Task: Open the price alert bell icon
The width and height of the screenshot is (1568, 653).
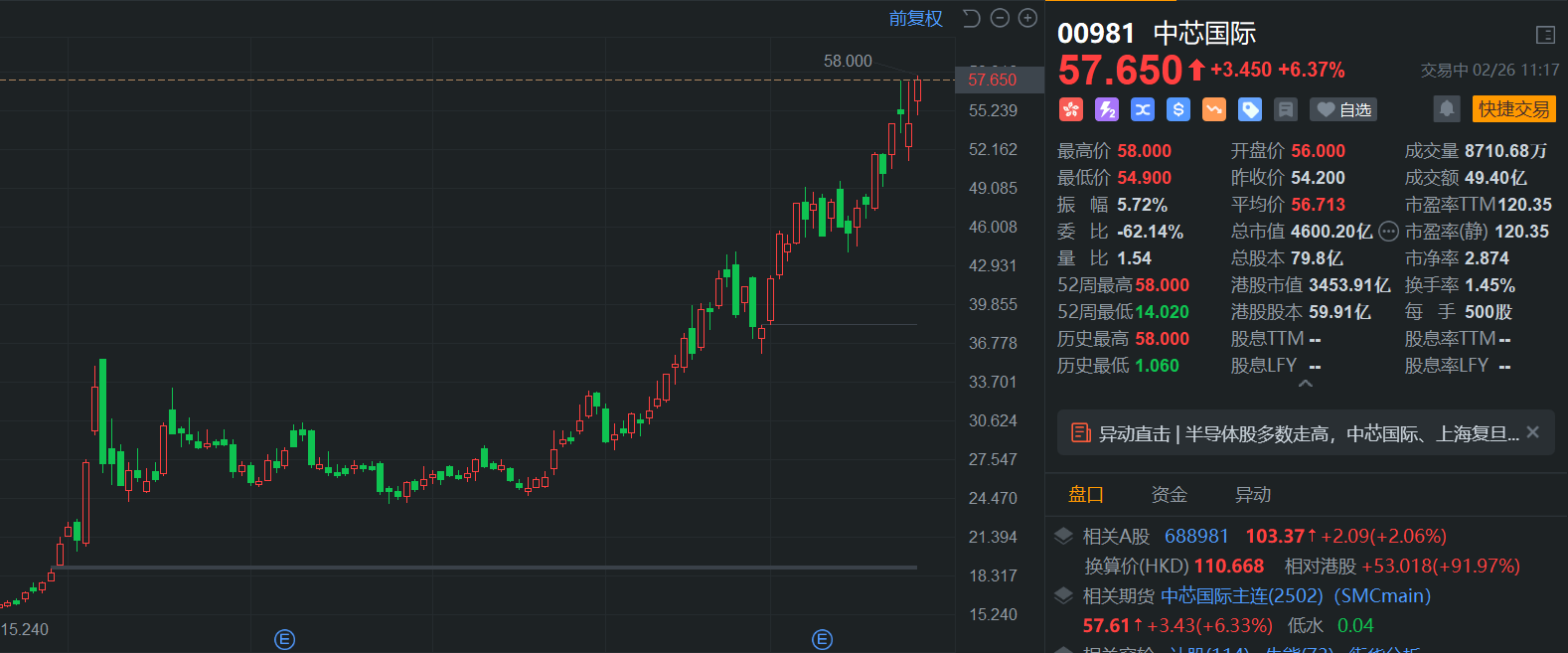Action: [1447, 108]
